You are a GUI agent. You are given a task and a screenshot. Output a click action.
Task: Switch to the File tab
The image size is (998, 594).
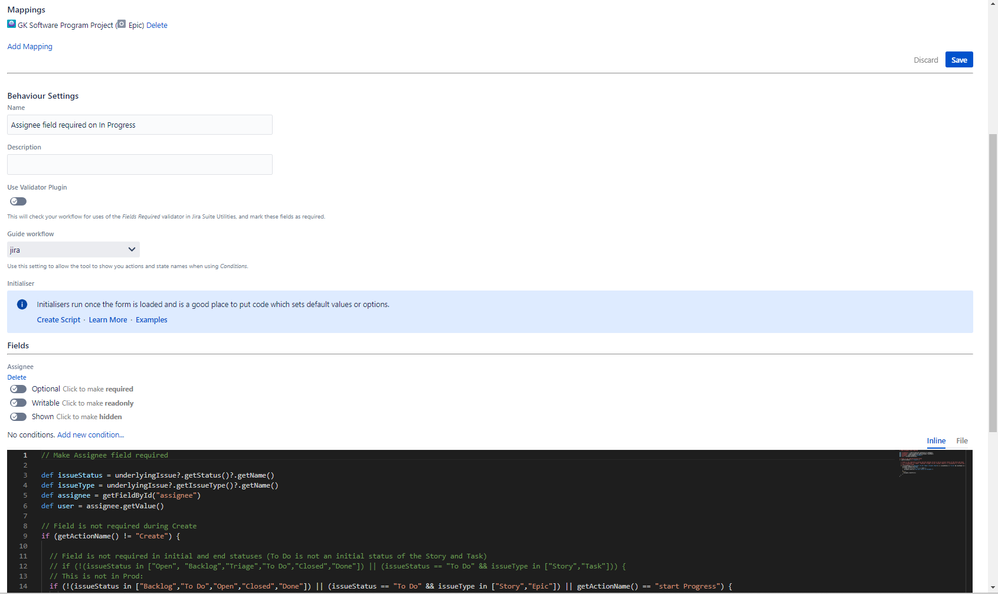point(962,440)
